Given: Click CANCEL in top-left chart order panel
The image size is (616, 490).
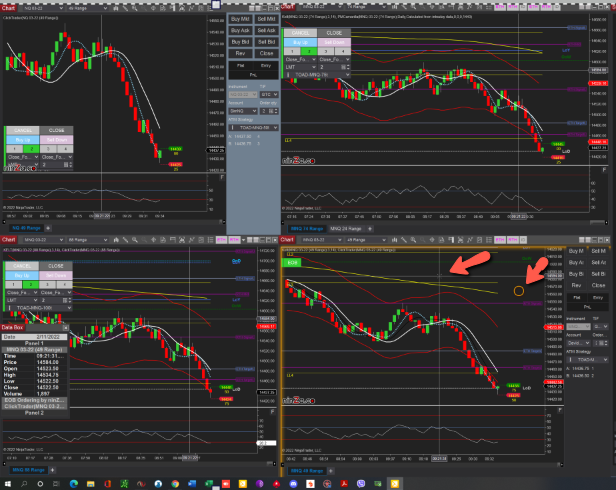Looking at the screenshot, I should tap(22, 130).
